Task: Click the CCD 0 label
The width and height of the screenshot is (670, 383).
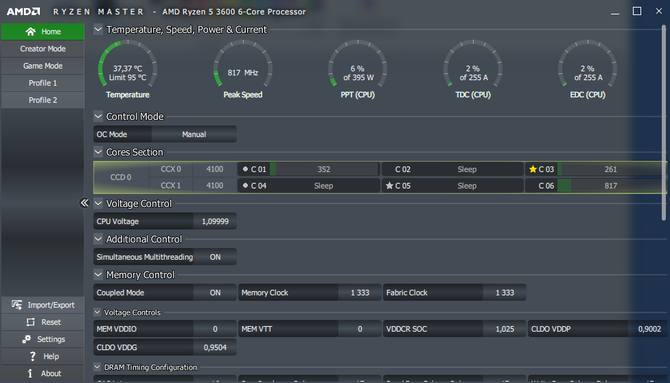Action: pos(121,177)
